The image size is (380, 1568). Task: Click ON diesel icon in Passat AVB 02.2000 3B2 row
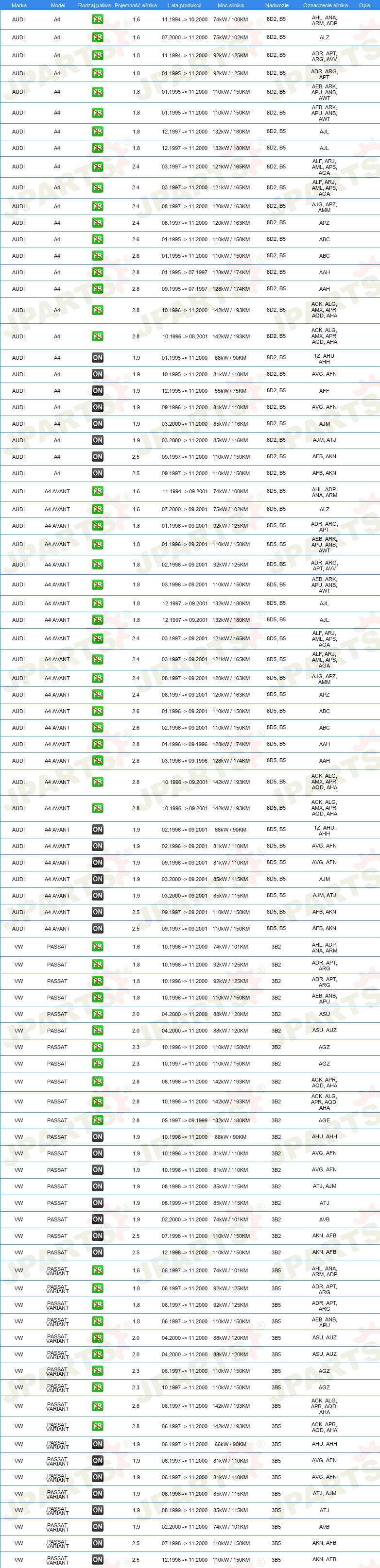[x=98, y=1219]
